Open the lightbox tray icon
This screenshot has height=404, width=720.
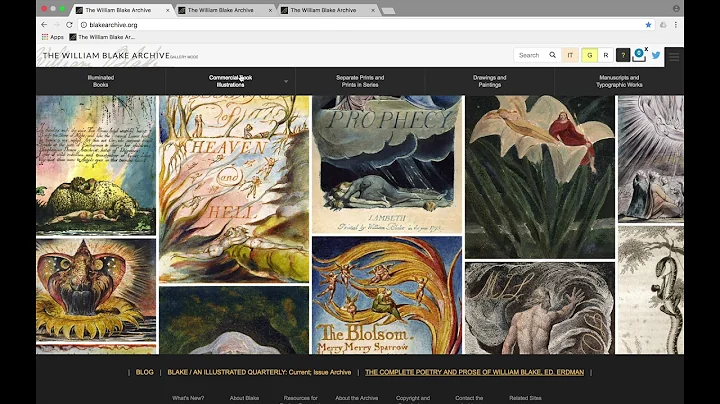(639, 55)
